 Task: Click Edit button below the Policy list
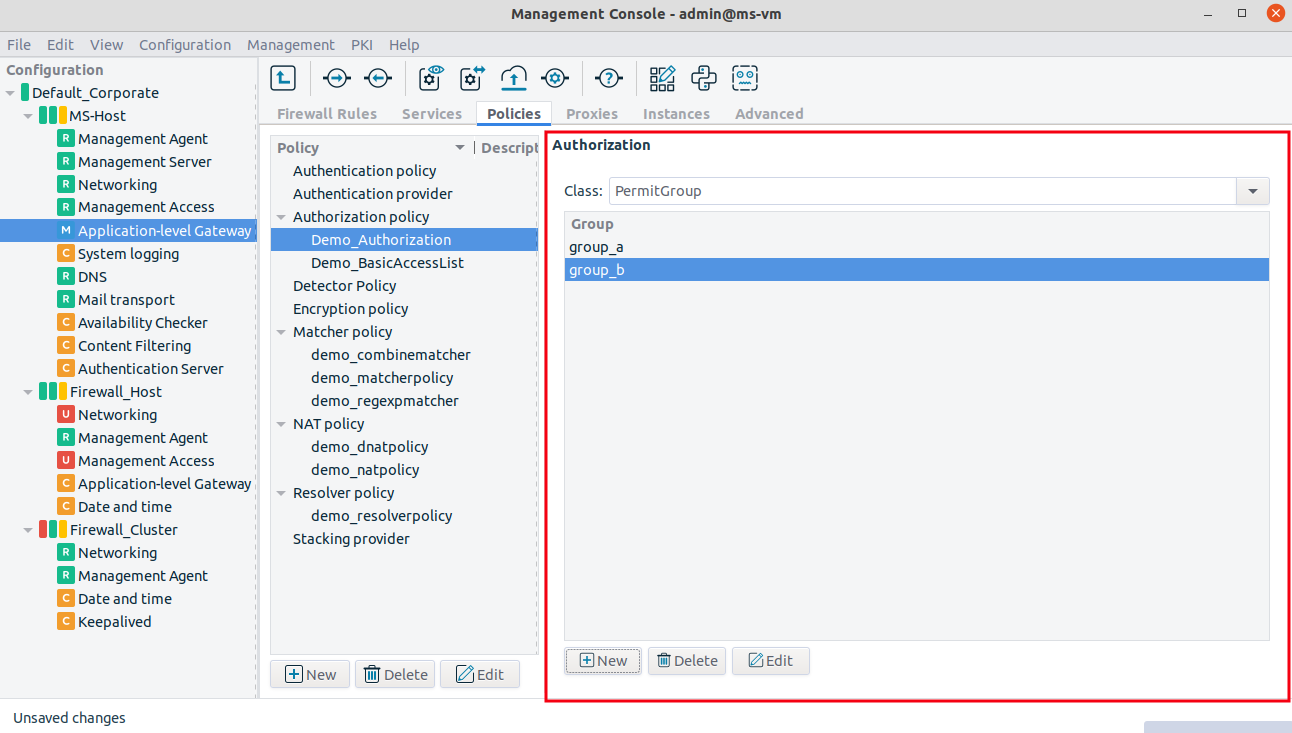[480, 674]
